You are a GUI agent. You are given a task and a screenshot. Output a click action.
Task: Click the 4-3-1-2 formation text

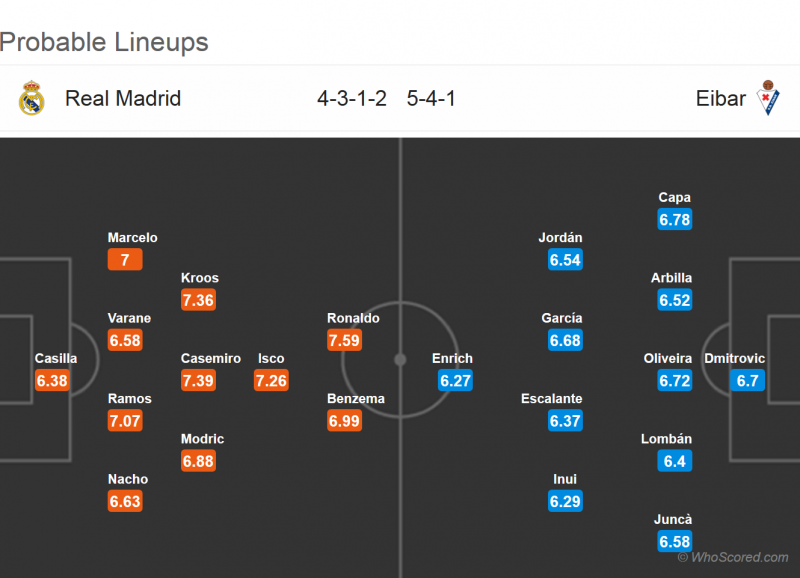[x=352, y=98]
